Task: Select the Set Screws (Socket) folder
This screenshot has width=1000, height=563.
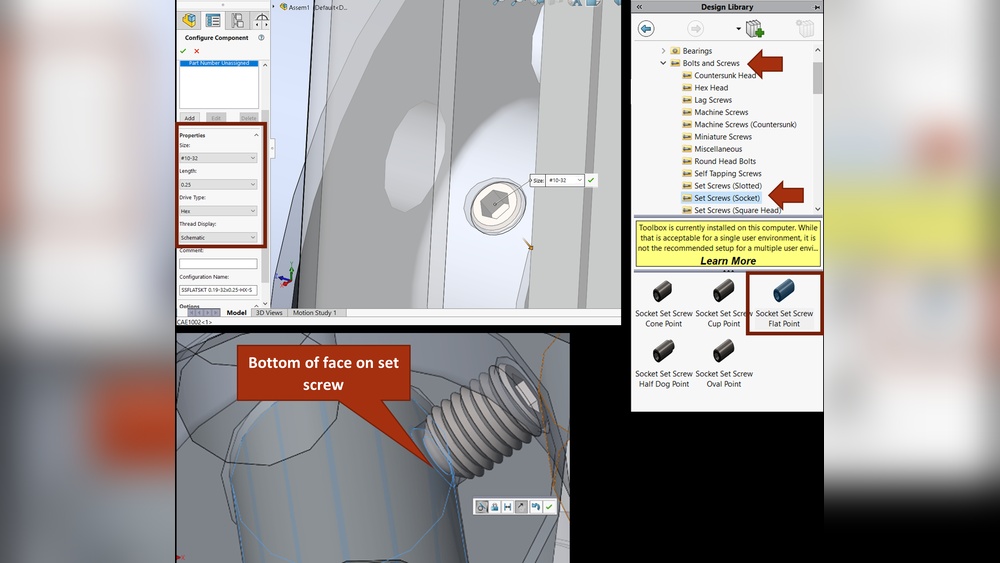Action: [x=721, y=198]
